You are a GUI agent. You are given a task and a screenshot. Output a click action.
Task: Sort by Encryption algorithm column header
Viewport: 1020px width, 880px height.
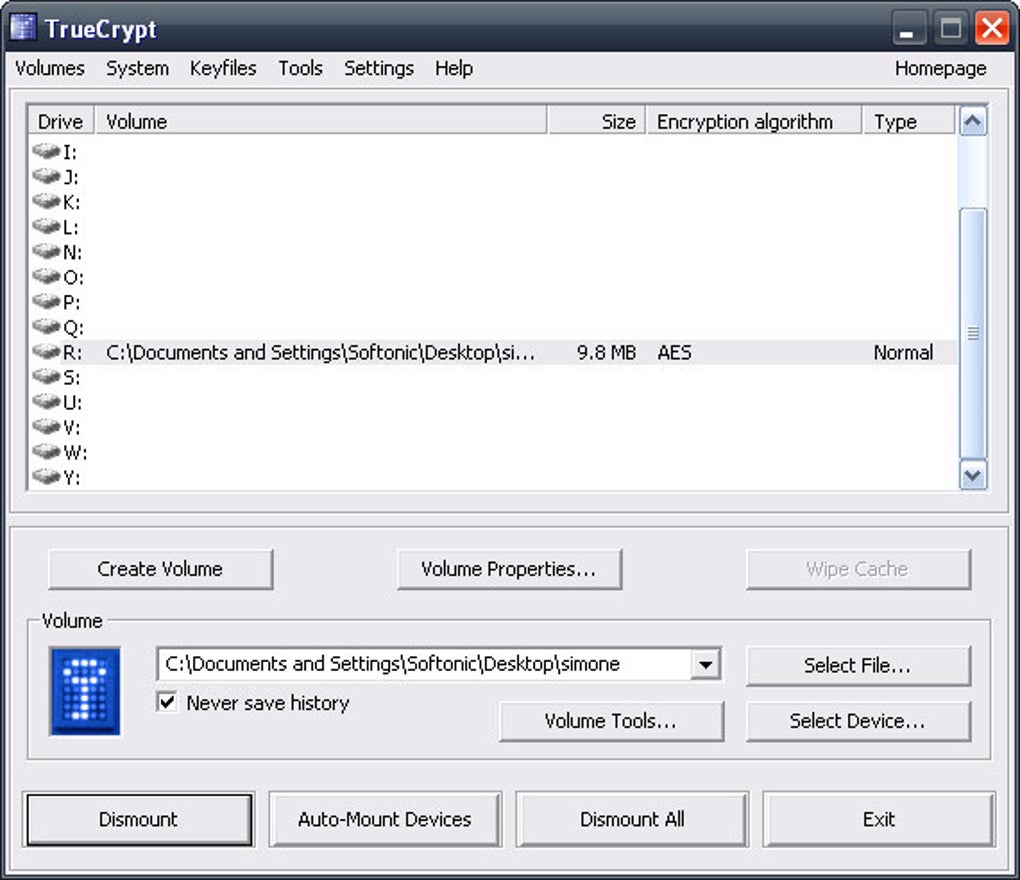[754, 122]
